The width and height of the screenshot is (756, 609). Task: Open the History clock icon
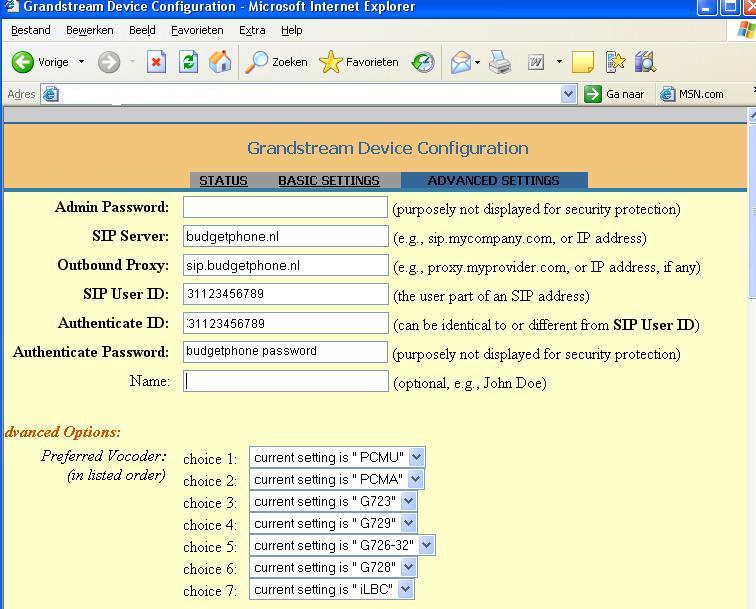click(423, 62)
